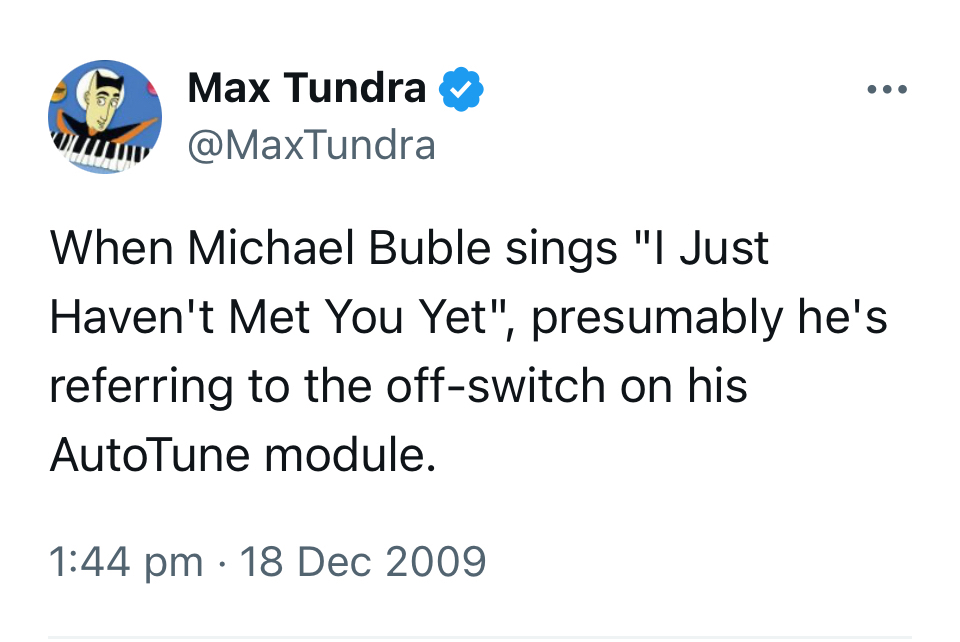Select the "18 Dec 2009" date

363,561
